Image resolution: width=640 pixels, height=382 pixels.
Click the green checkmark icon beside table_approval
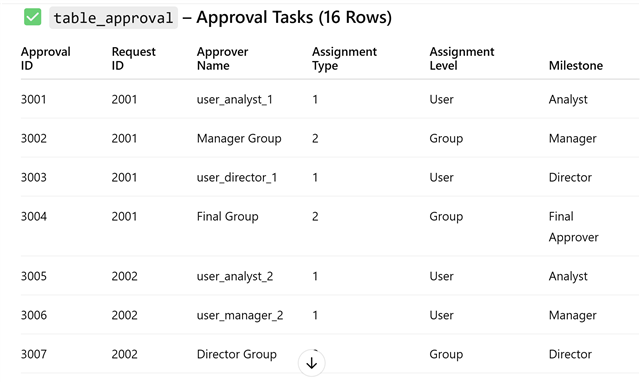pos(33,17)
